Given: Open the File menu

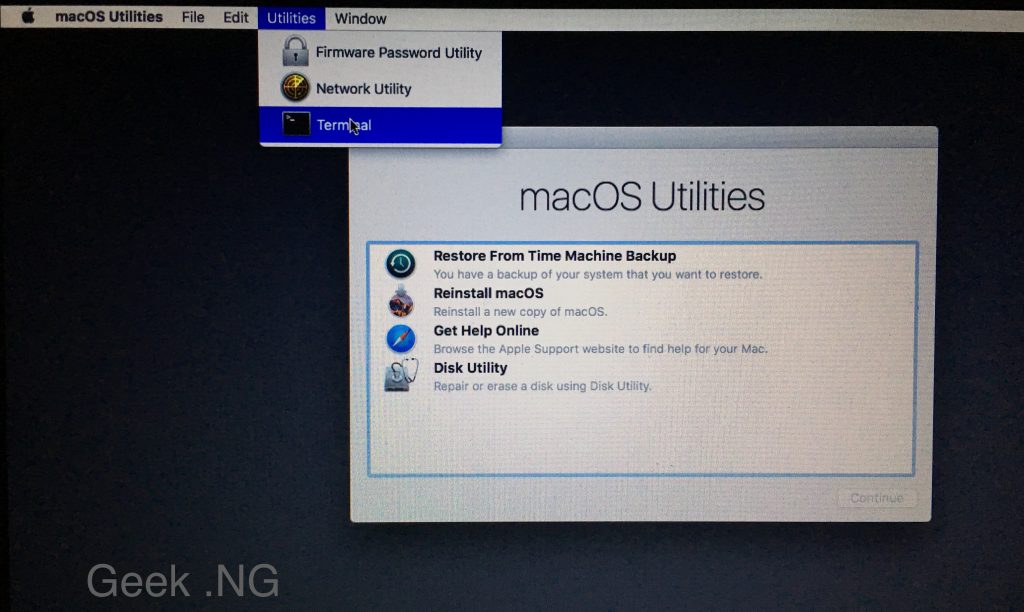Looking at the screenshot, I should (x=193, y=18).
